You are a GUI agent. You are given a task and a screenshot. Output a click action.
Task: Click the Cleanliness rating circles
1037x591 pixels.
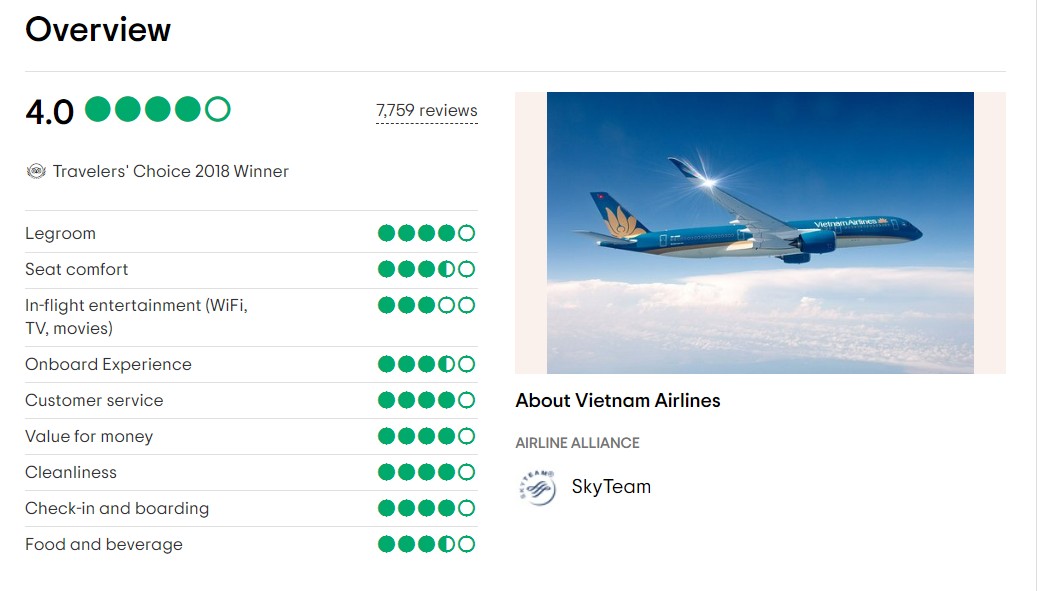pyautogui.click(x=425, y=472)
